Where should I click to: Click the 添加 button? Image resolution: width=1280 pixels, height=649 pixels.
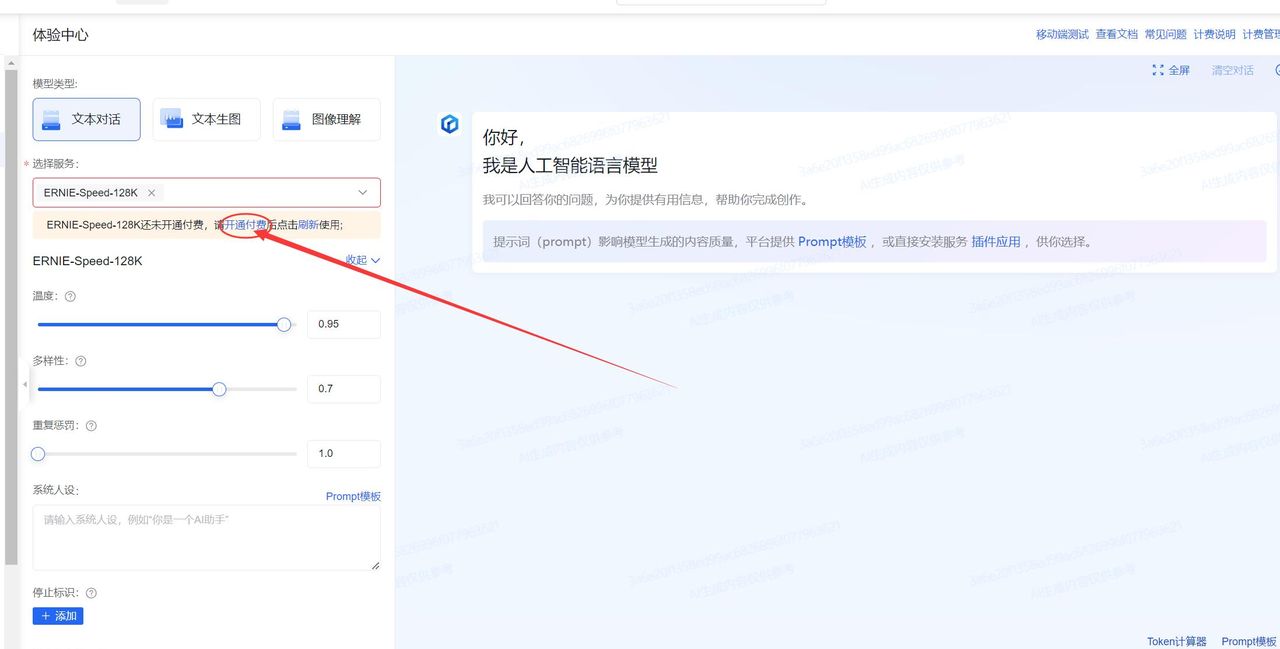[58, 616]
